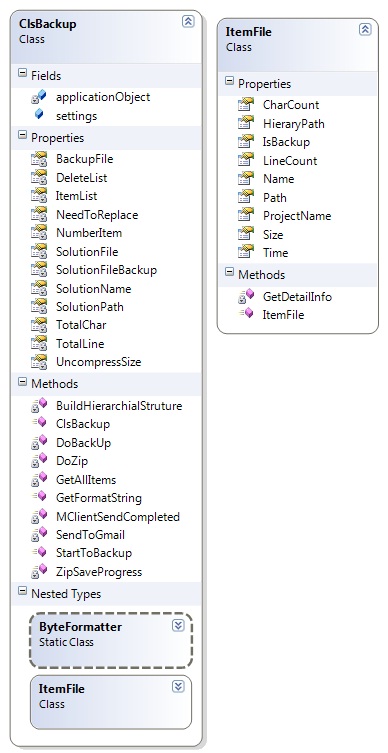Collapse the ClsBackup Fields section

[x=22, y=73]
